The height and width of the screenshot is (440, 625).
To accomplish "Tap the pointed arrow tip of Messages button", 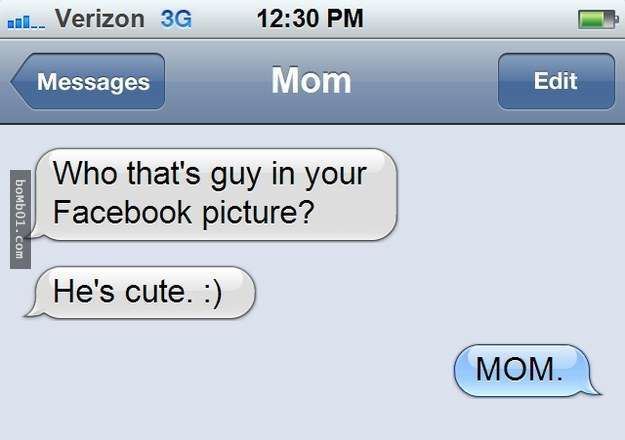I will pyautogui.click(x=19, y=81).
